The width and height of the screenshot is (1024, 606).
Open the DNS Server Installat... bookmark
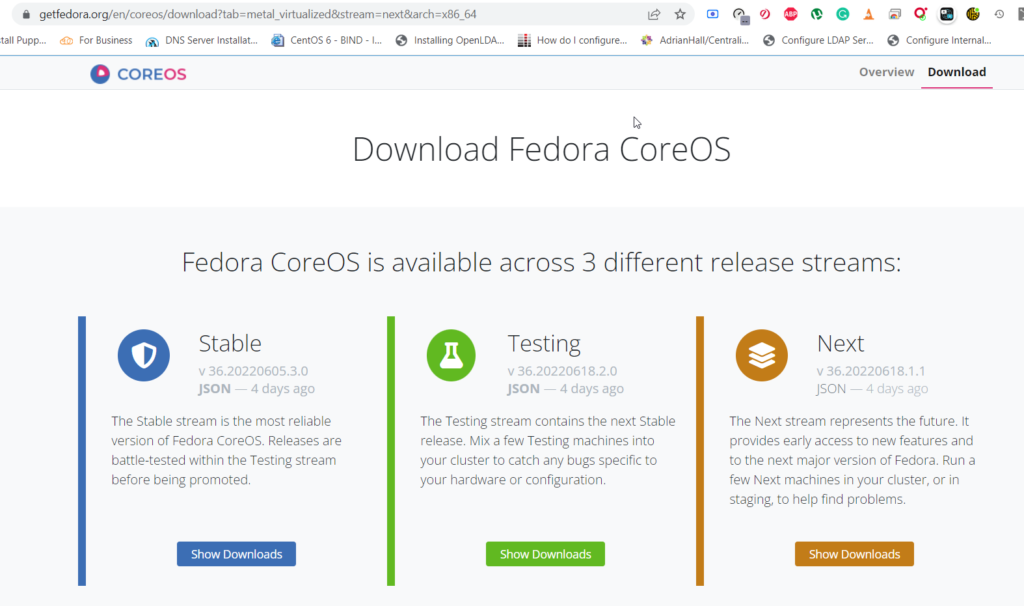pos(201,40)
